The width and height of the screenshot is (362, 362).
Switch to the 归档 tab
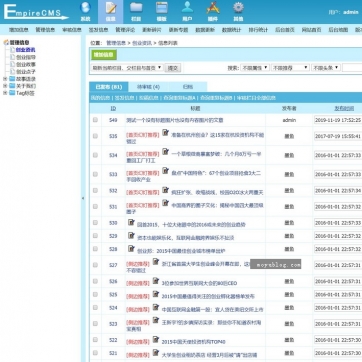pos(188,87)
